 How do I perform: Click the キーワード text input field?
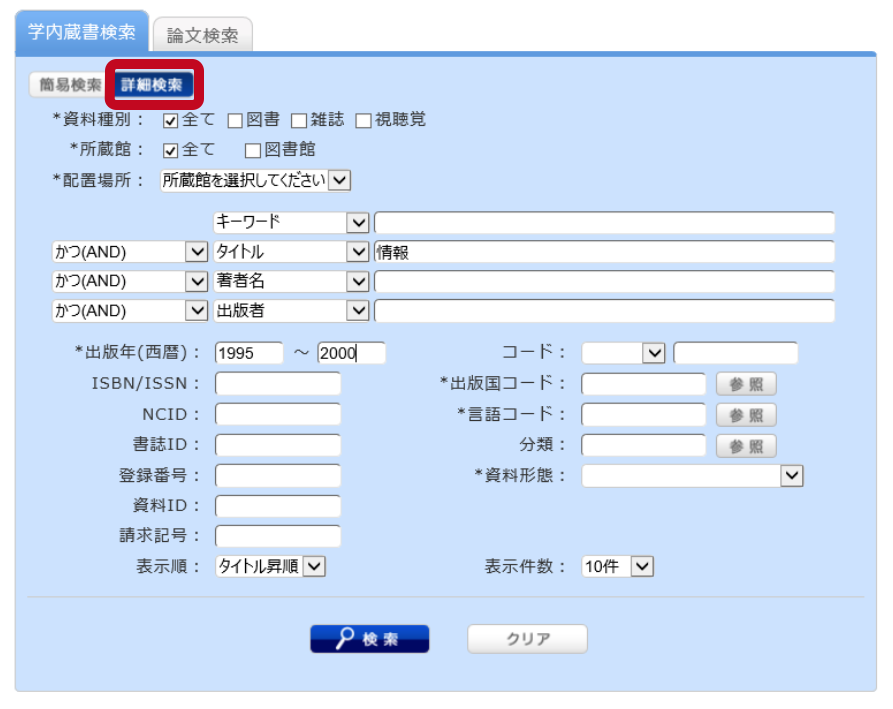pyautogui.click(x=604, y=222)
